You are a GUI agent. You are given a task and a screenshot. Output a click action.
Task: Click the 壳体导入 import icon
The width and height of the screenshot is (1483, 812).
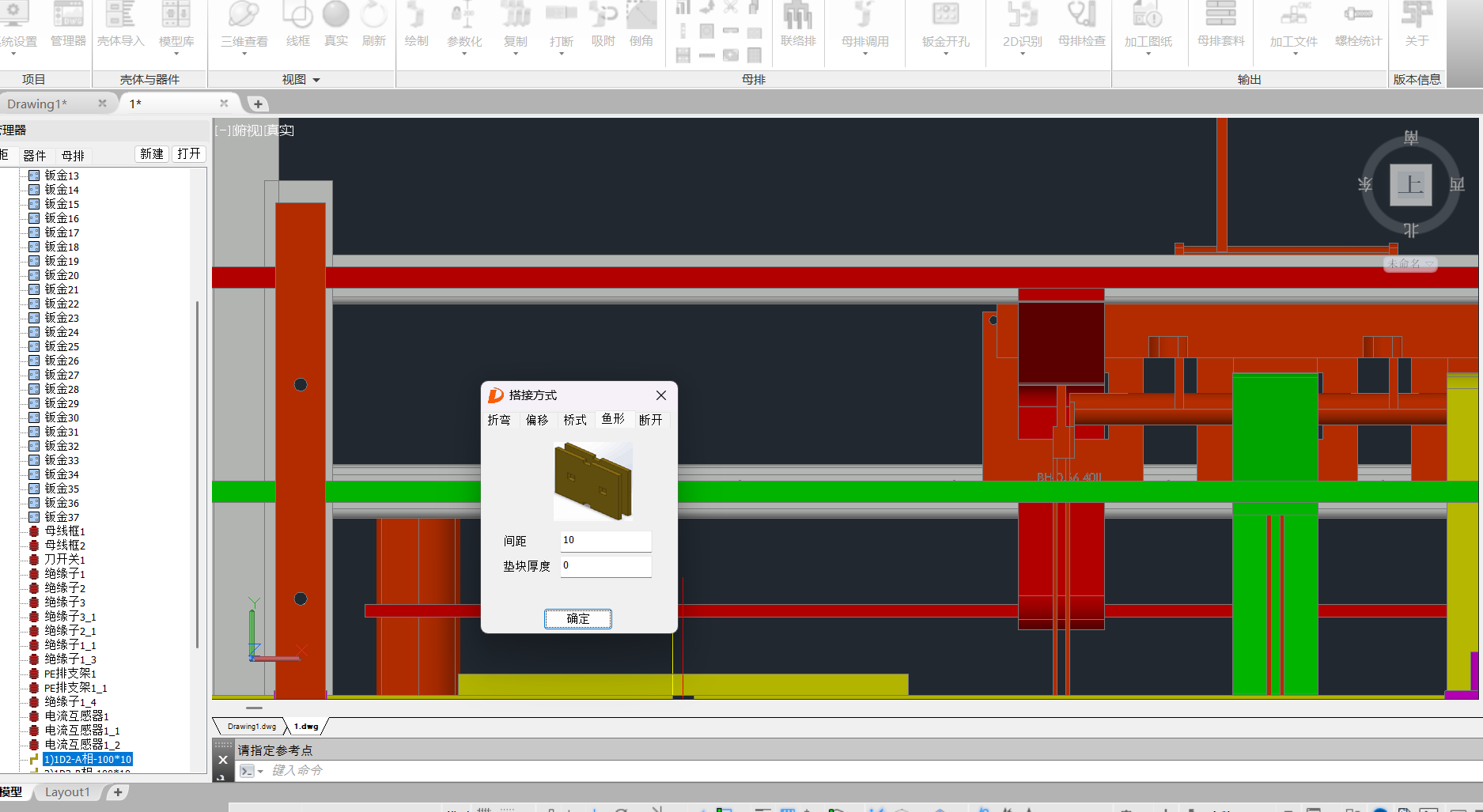coord(120,25)
